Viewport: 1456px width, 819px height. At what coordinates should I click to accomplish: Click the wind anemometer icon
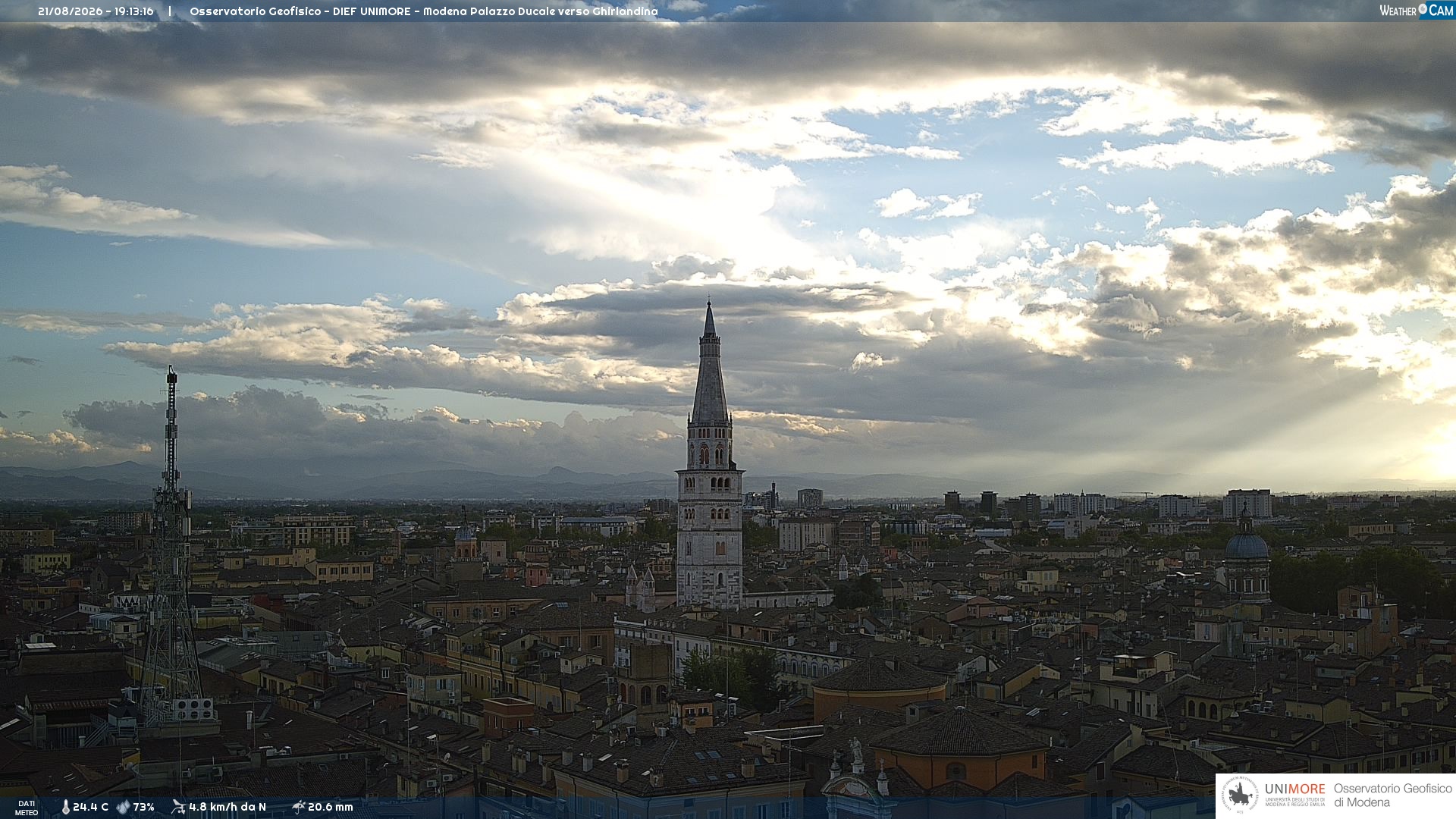click(x=178, y=807)
